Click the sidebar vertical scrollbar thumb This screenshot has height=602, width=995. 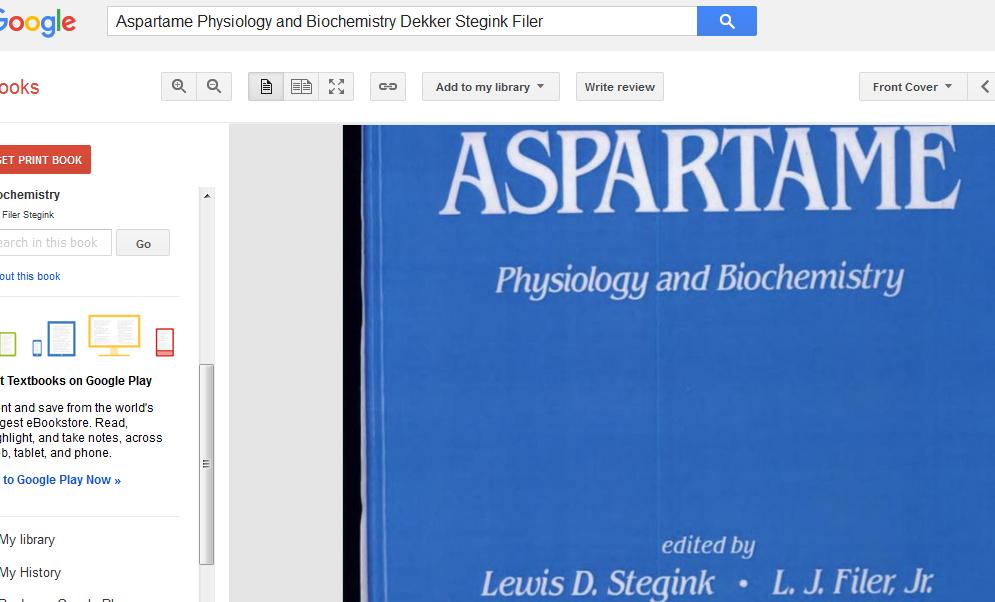click(x=206, y=464)
